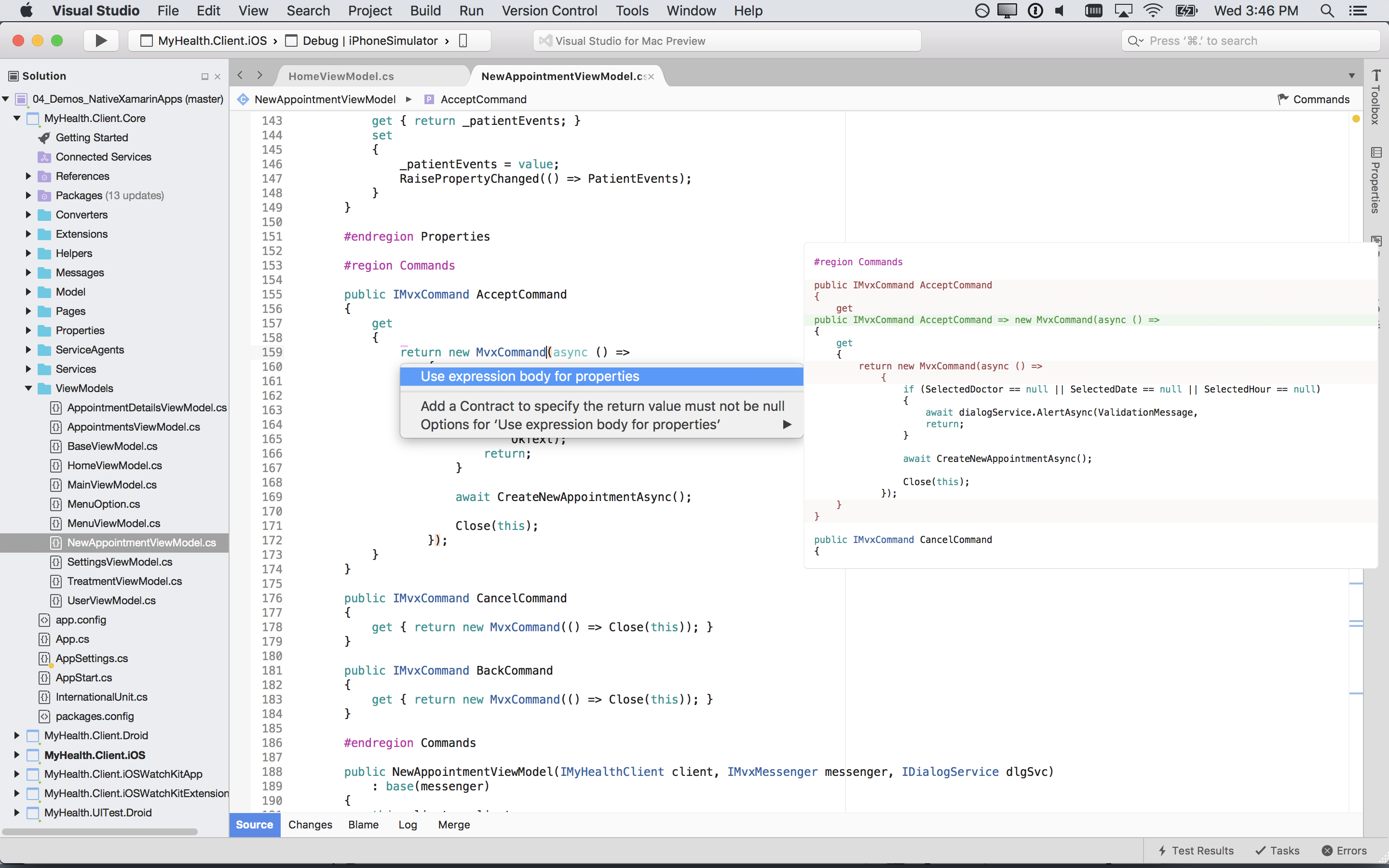
Task: Toggle MyHealth.UITest.Droid project node
Action: point(16,813)
